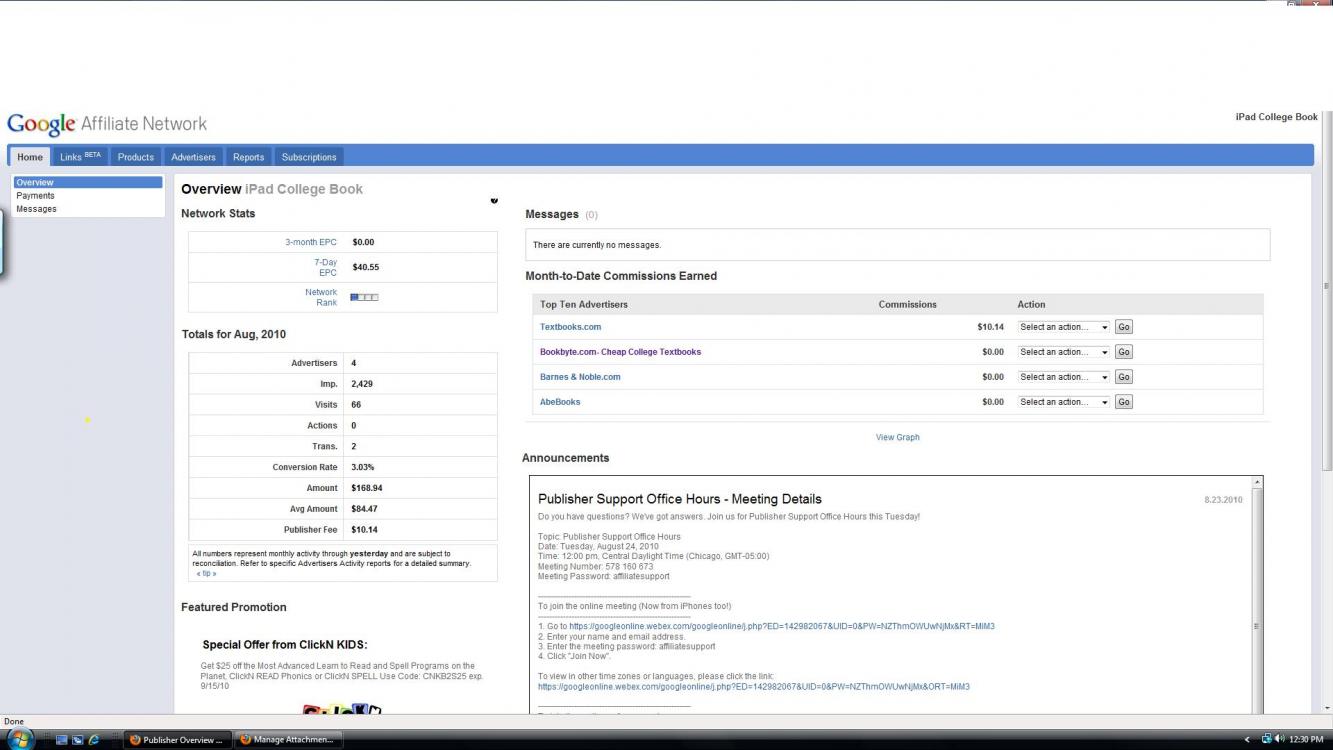This screenshot has width=1333, height=750.
Task: Select Payments in the left sidebar
Action: 35,196
